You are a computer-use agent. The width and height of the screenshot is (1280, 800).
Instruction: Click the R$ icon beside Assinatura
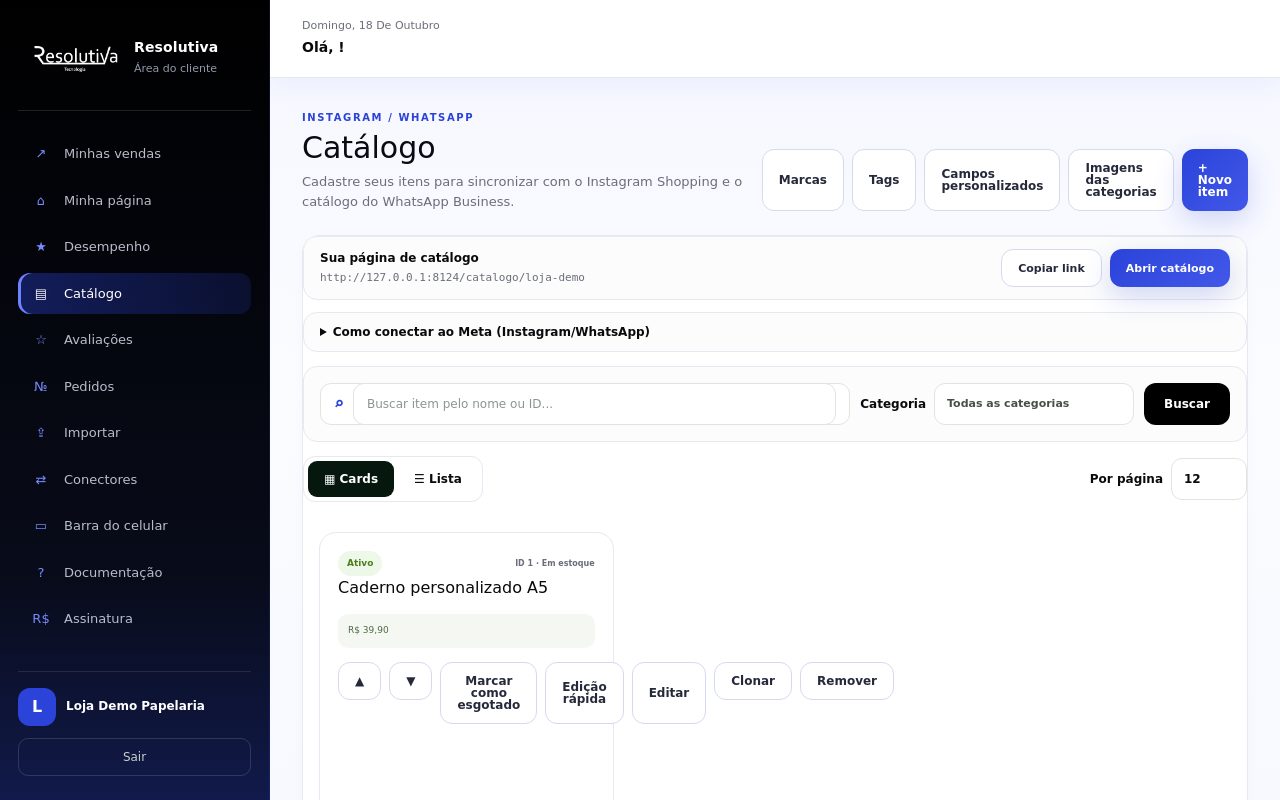click(x=41, y=619)
